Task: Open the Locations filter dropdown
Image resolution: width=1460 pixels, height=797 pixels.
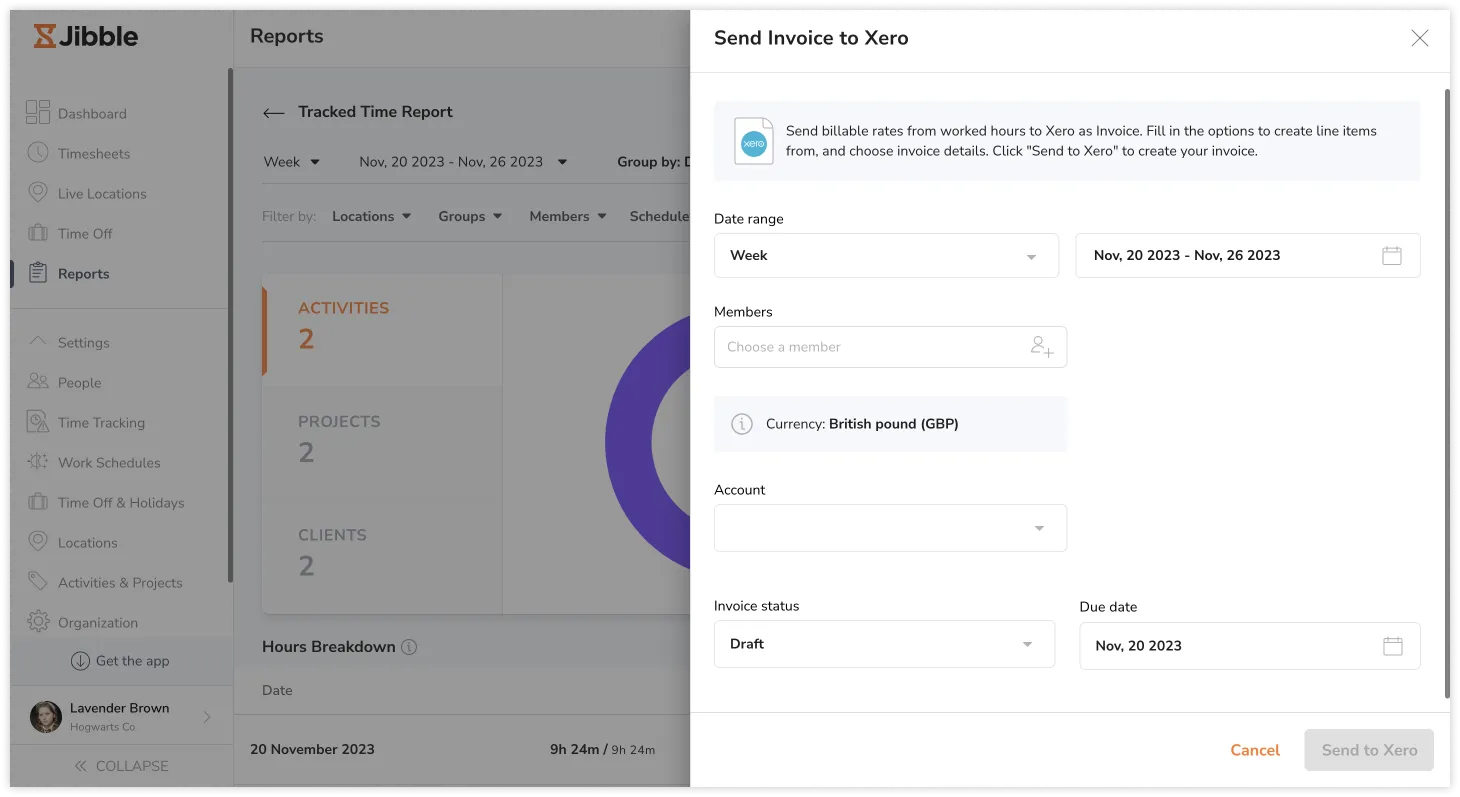Action: click(371, 217)
